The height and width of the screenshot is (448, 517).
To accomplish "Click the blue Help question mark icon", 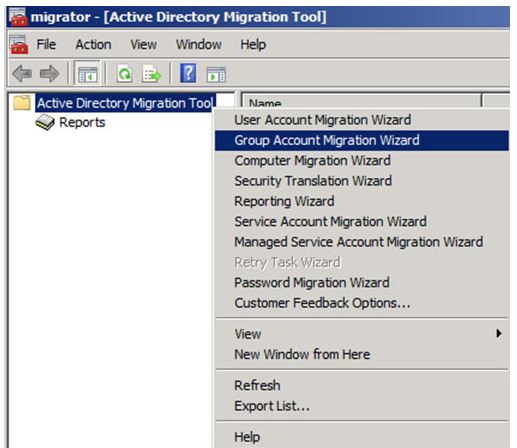I will pyautogui.click(x=188, y=73).
